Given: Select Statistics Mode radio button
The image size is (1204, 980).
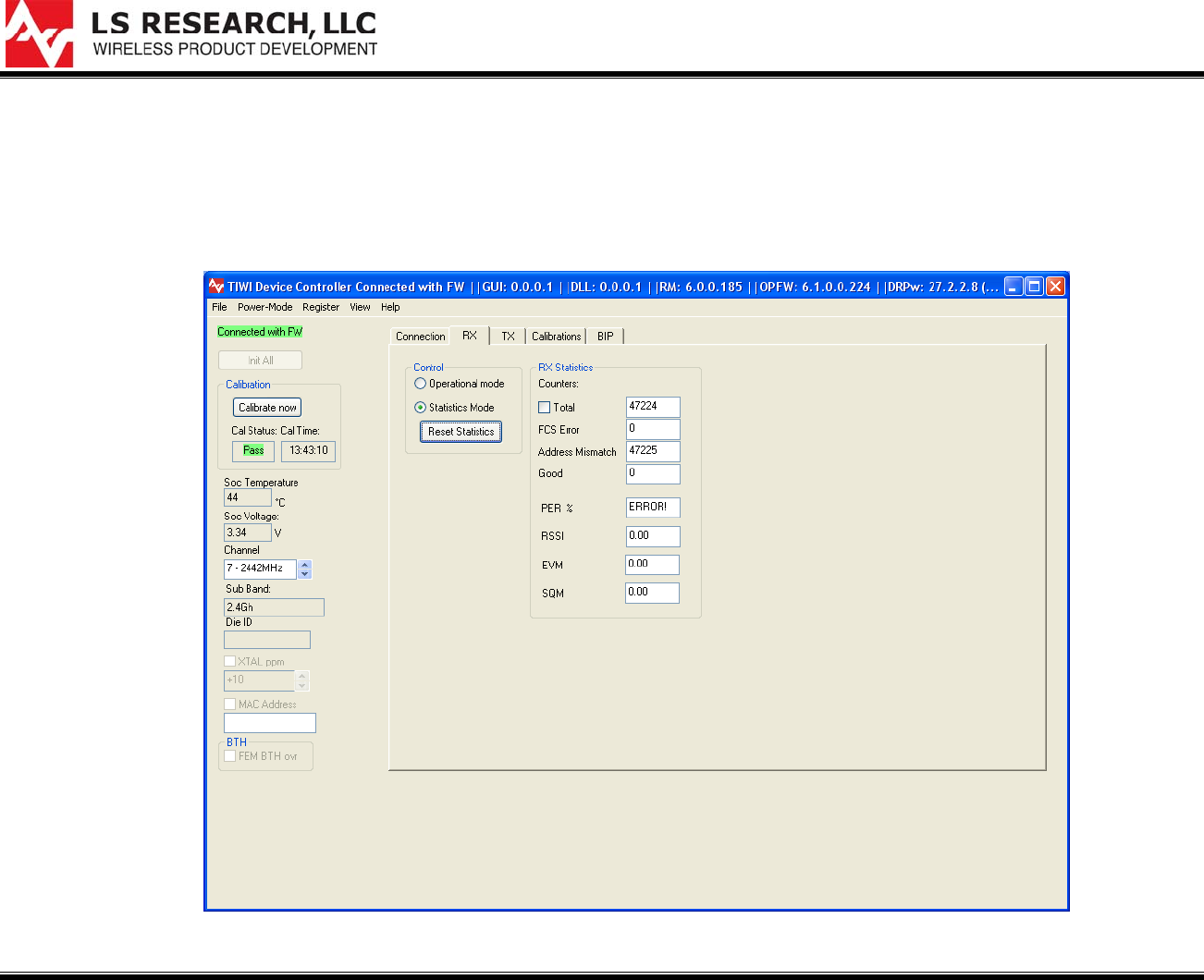Looking at the screenshot, I should [x=421, y=408].
